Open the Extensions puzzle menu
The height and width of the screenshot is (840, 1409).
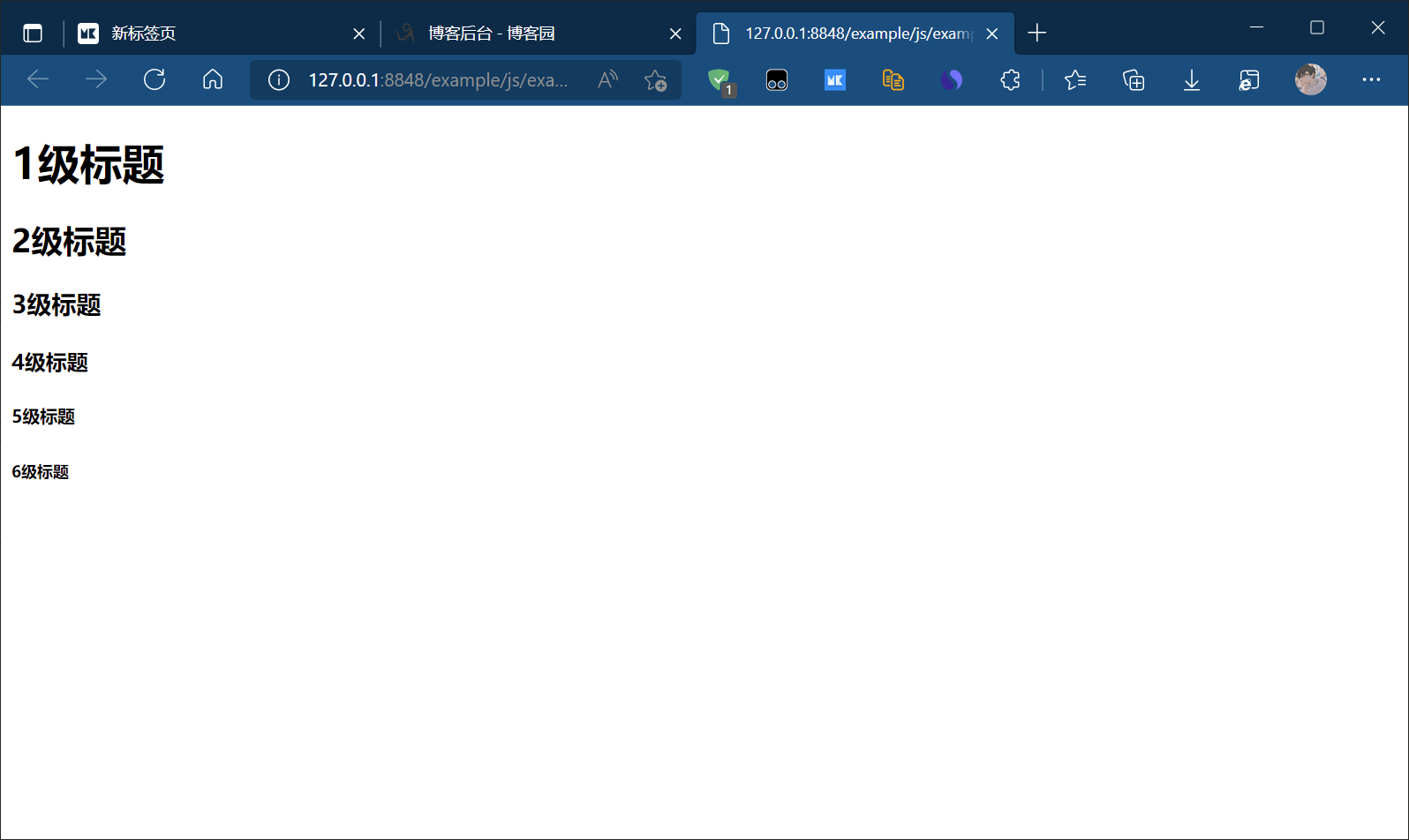point(1010,80)
